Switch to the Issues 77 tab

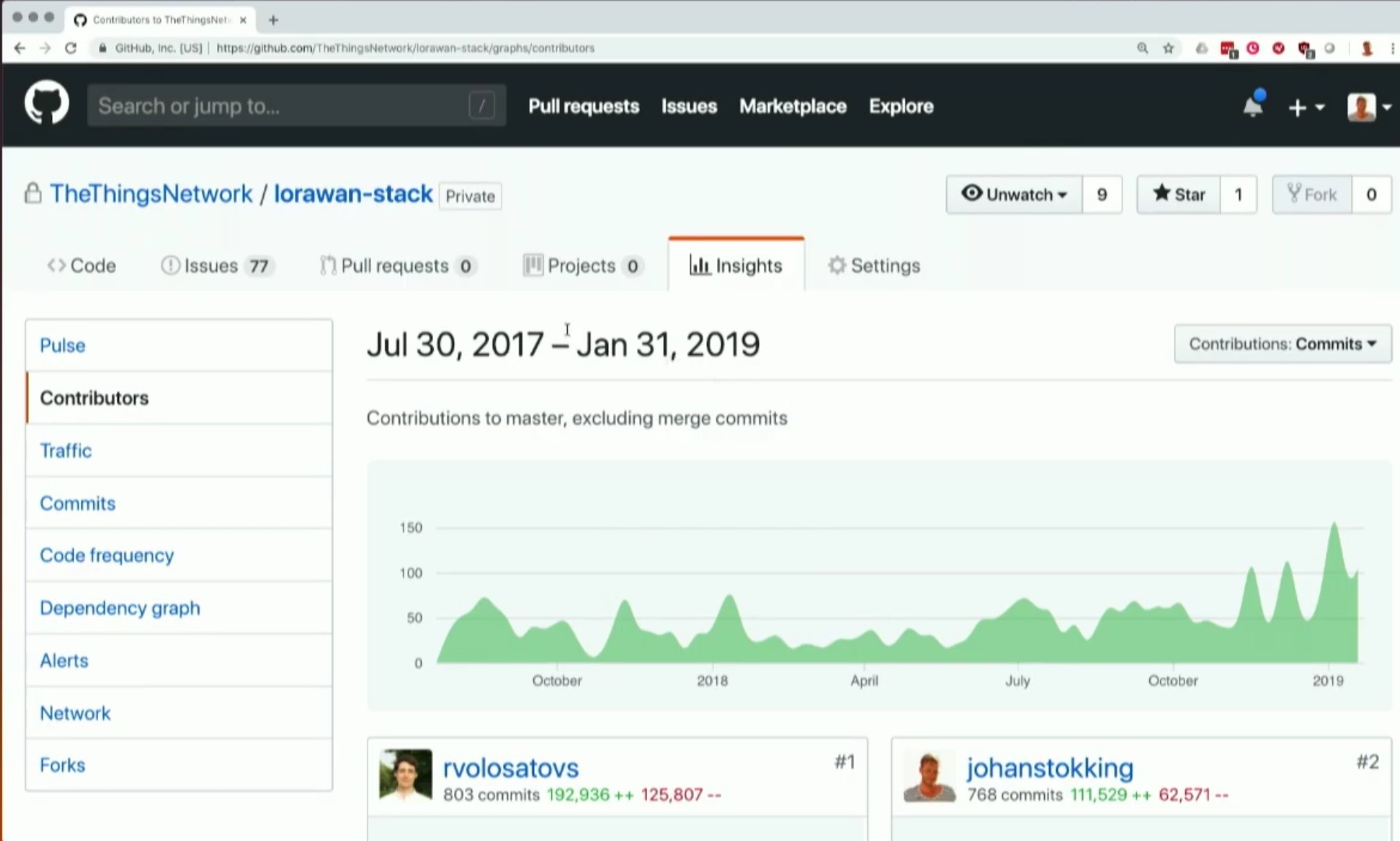(216, 266)
